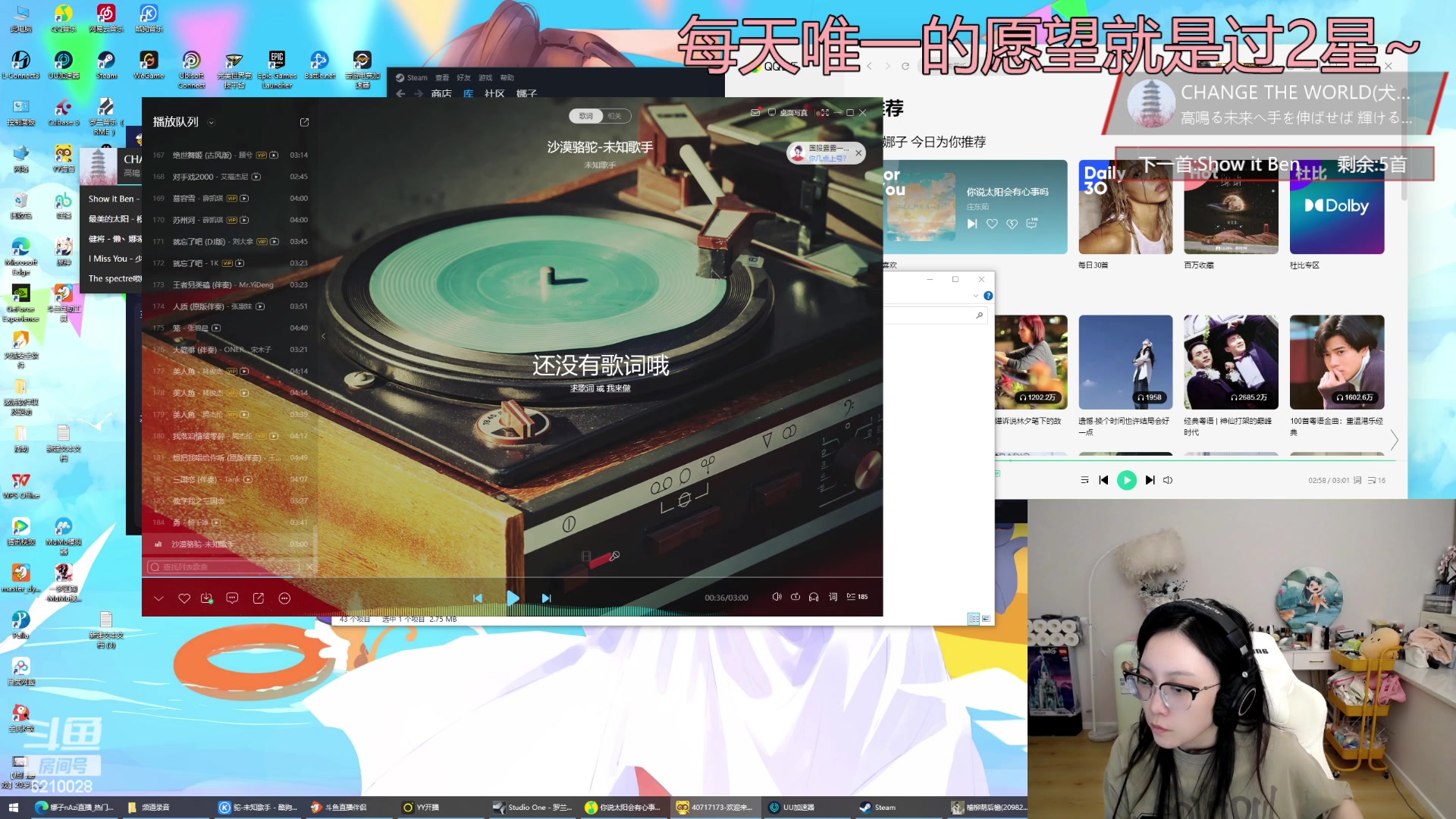Select the 歌词 tab

pyautogui.click(x=586, y=116)
